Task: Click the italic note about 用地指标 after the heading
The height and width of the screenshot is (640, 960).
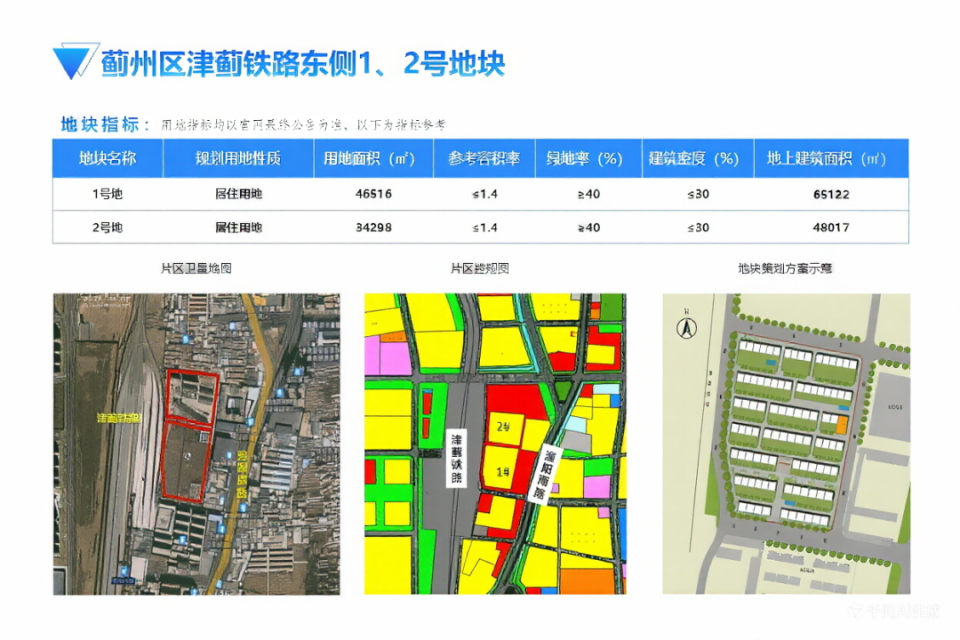Action: click(x=304, y=125)
